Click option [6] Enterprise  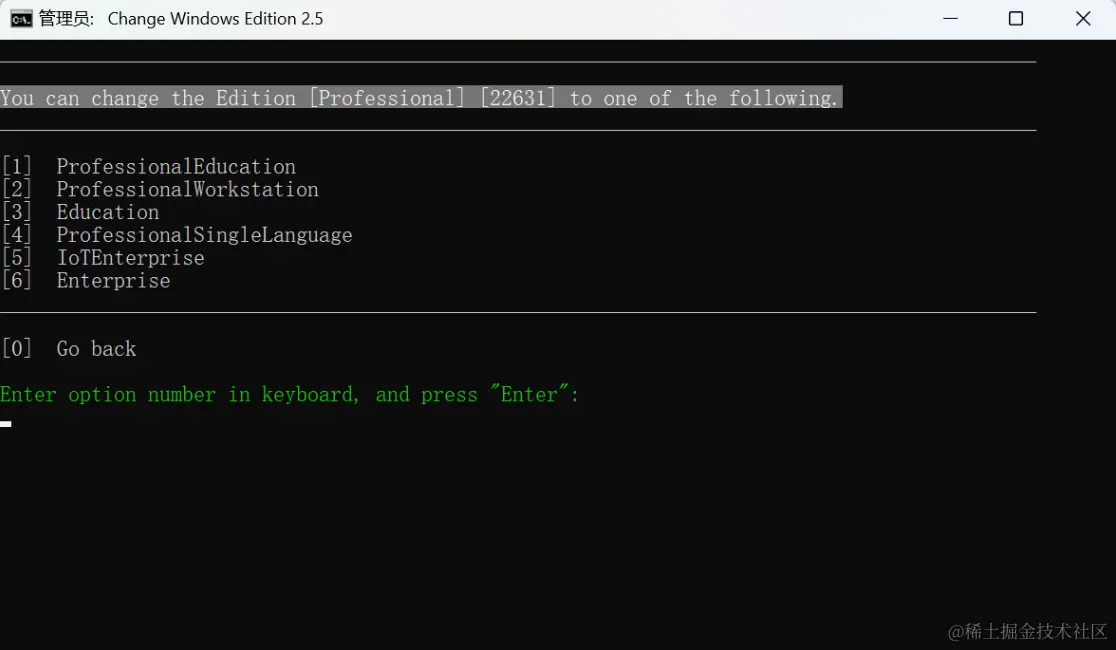86,281
